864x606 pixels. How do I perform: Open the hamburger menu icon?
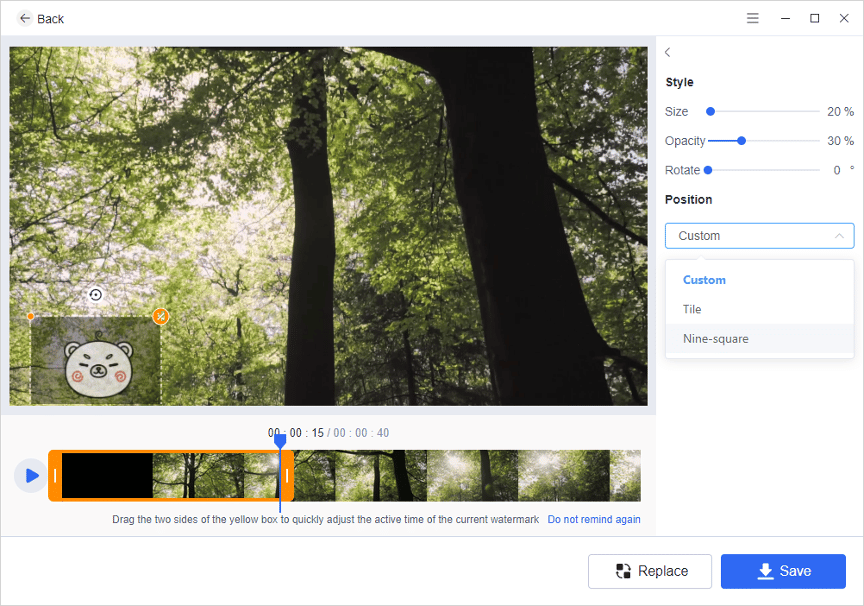(x=752, y=18)
